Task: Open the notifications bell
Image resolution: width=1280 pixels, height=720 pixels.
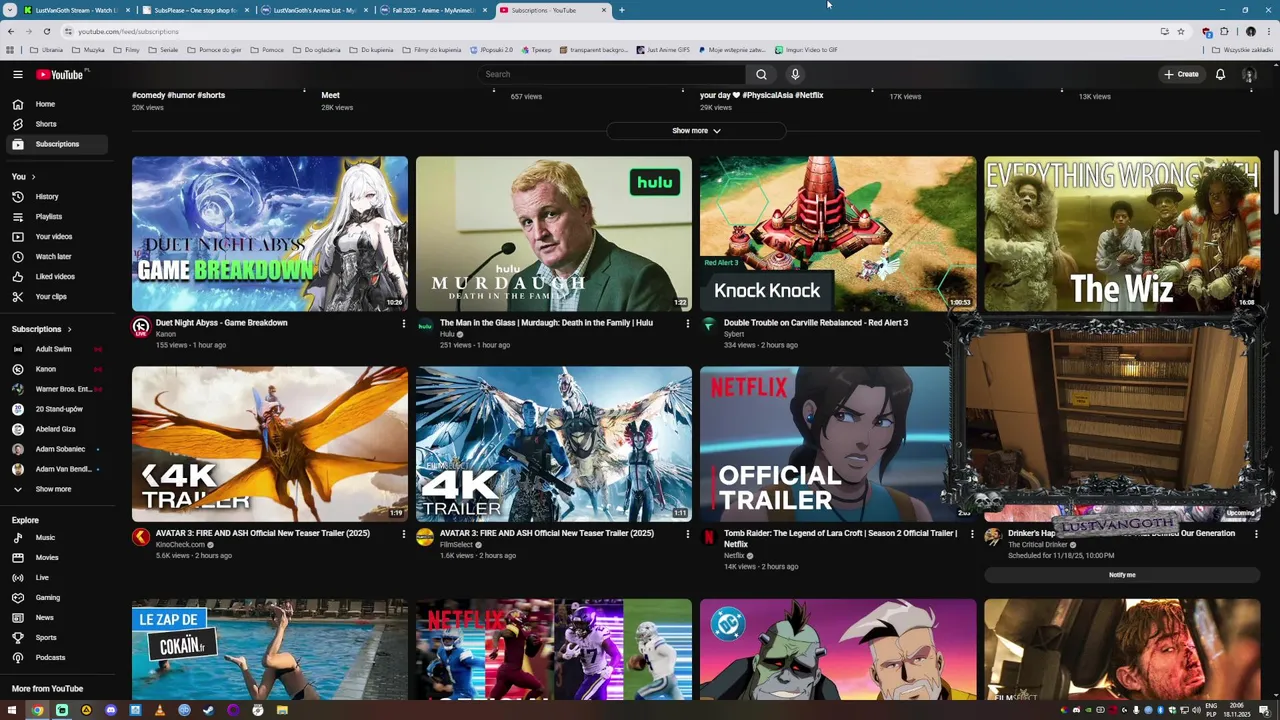Action: pos(1220,74)
